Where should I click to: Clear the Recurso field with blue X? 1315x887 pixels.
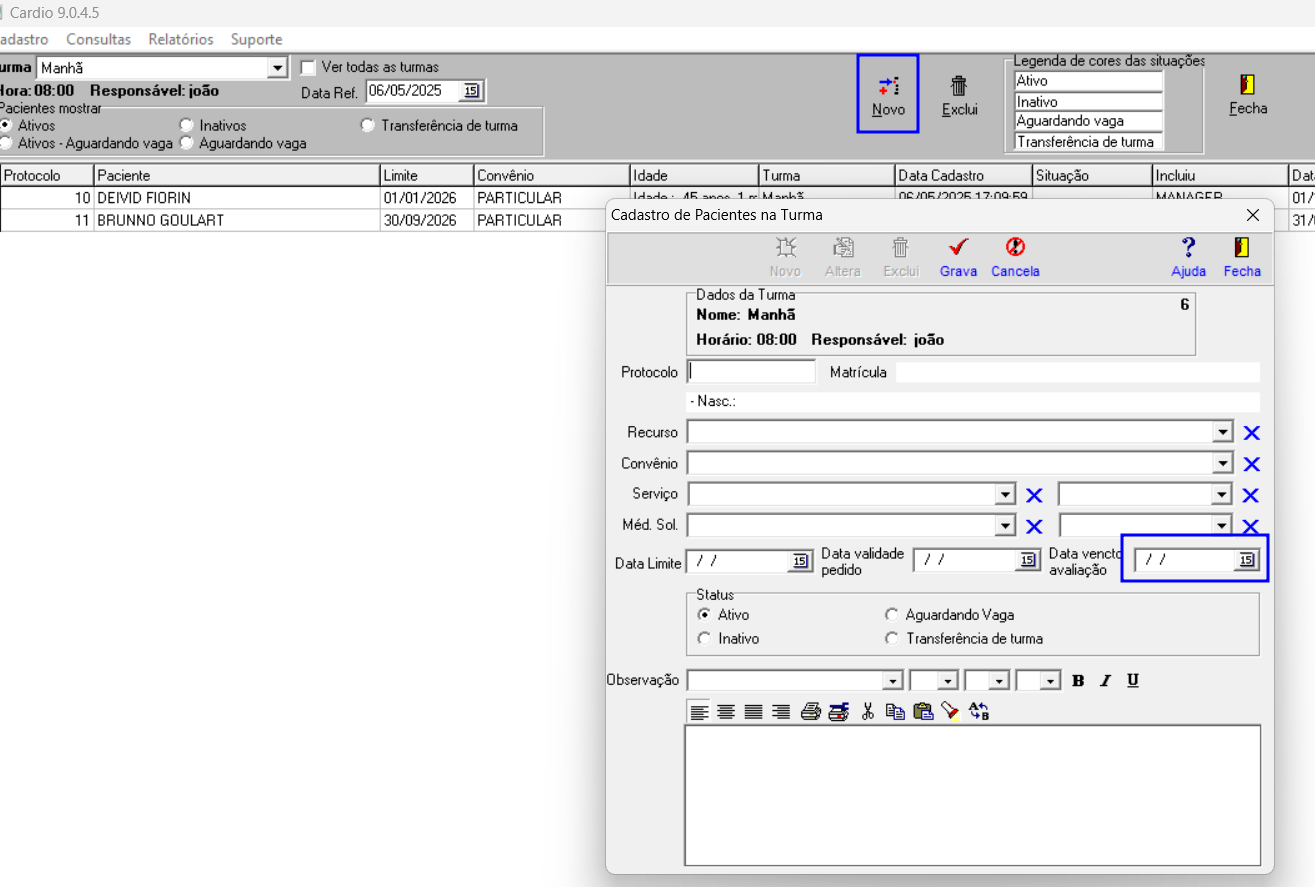(x=1251, y=433)
